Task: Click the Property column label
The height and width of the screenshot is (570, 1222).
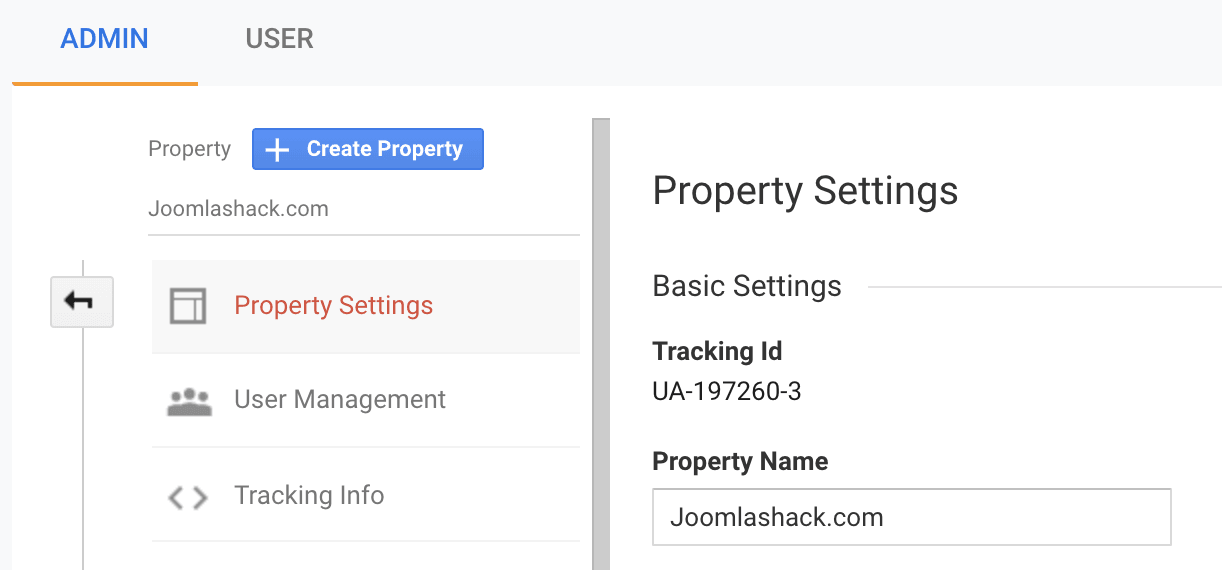Action: 189,149
